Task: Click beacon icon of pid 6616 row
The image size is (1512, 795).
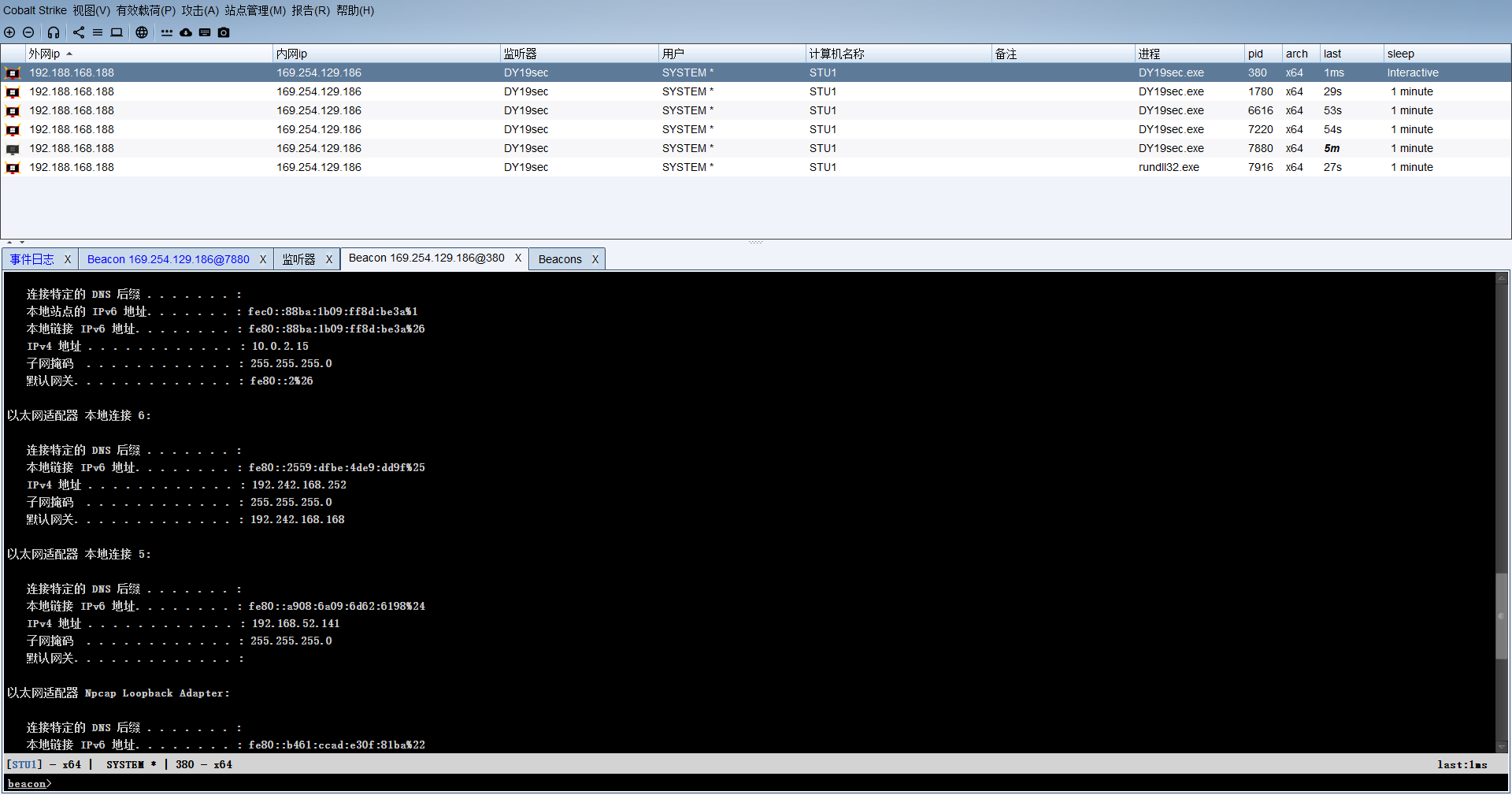Action: coord(13,111)
